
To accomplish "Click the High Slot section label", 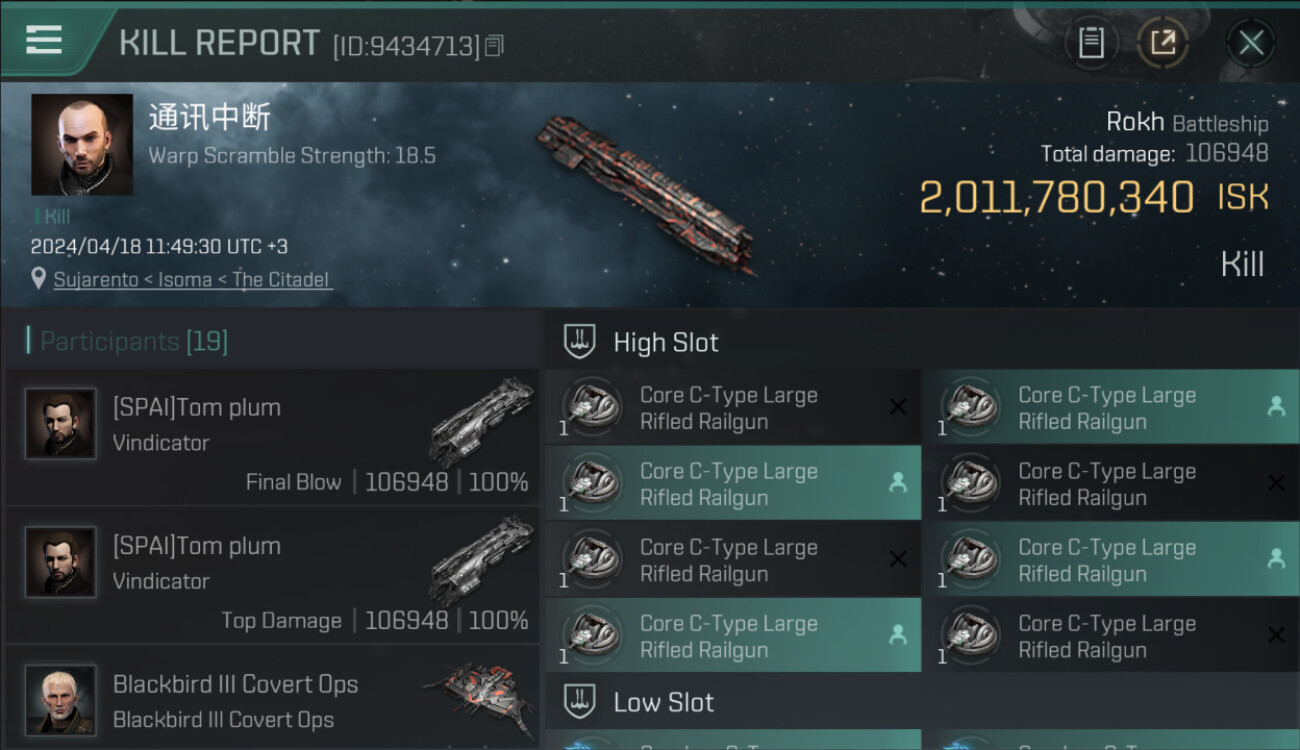I will pos(666,343).
